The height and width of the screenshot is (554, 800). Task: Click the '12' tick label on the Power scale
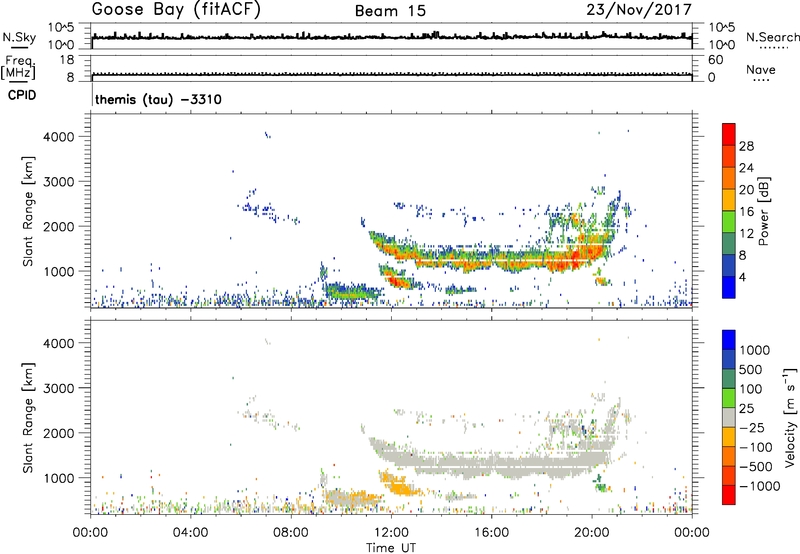[746, 234]
